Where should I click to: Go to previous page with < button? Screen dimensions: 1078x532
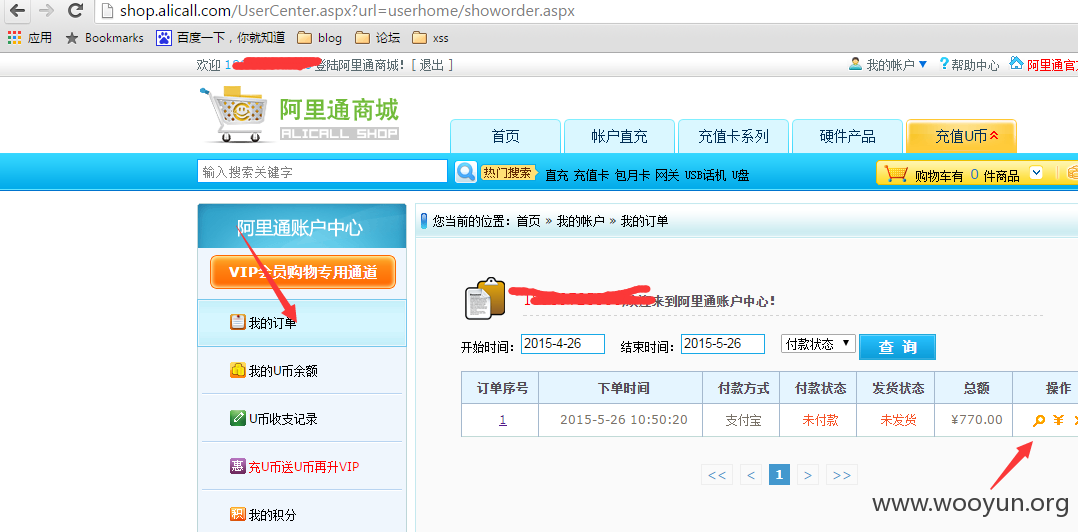[x=751, y=475]
